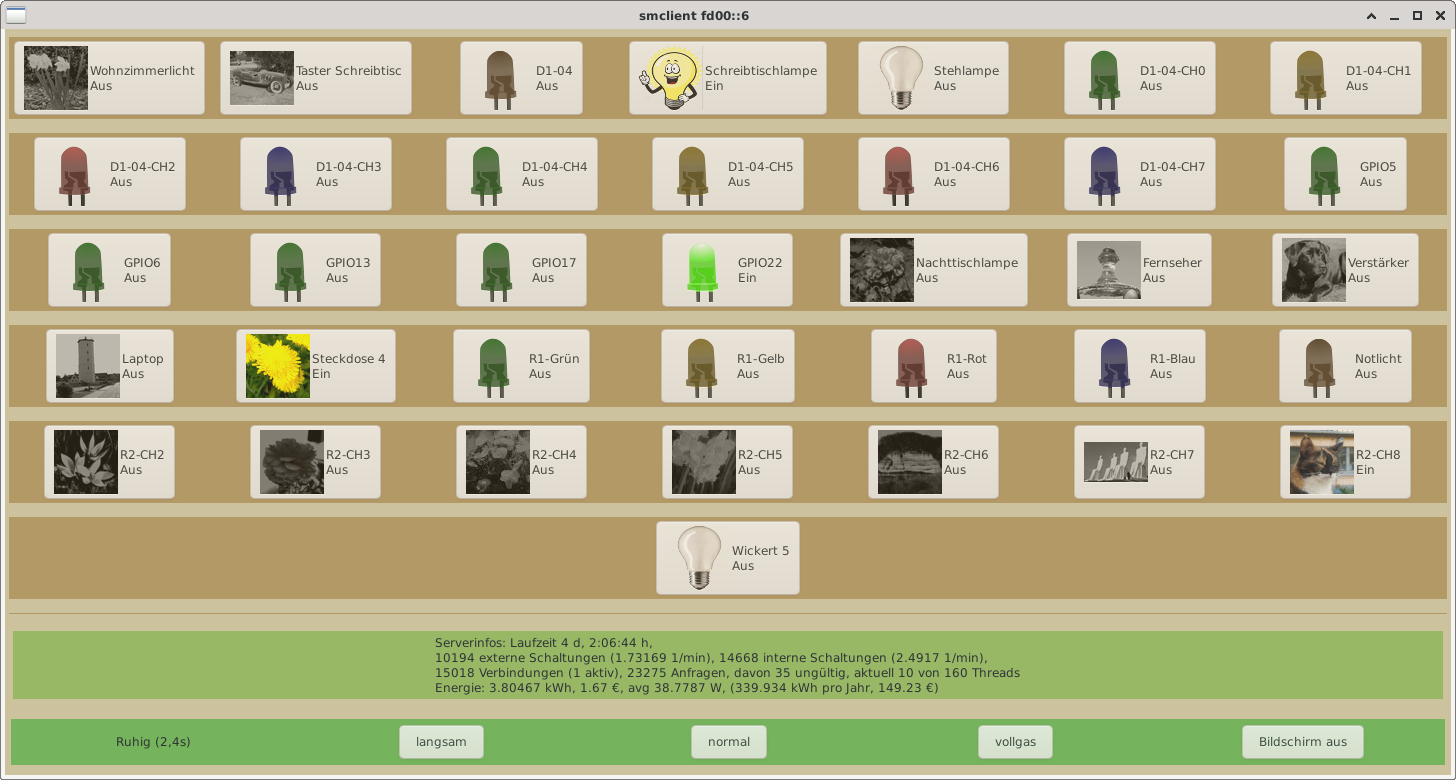Click the light bulb icon next to Stehlampe
The image size is (1456, 780).
(902, 78)
